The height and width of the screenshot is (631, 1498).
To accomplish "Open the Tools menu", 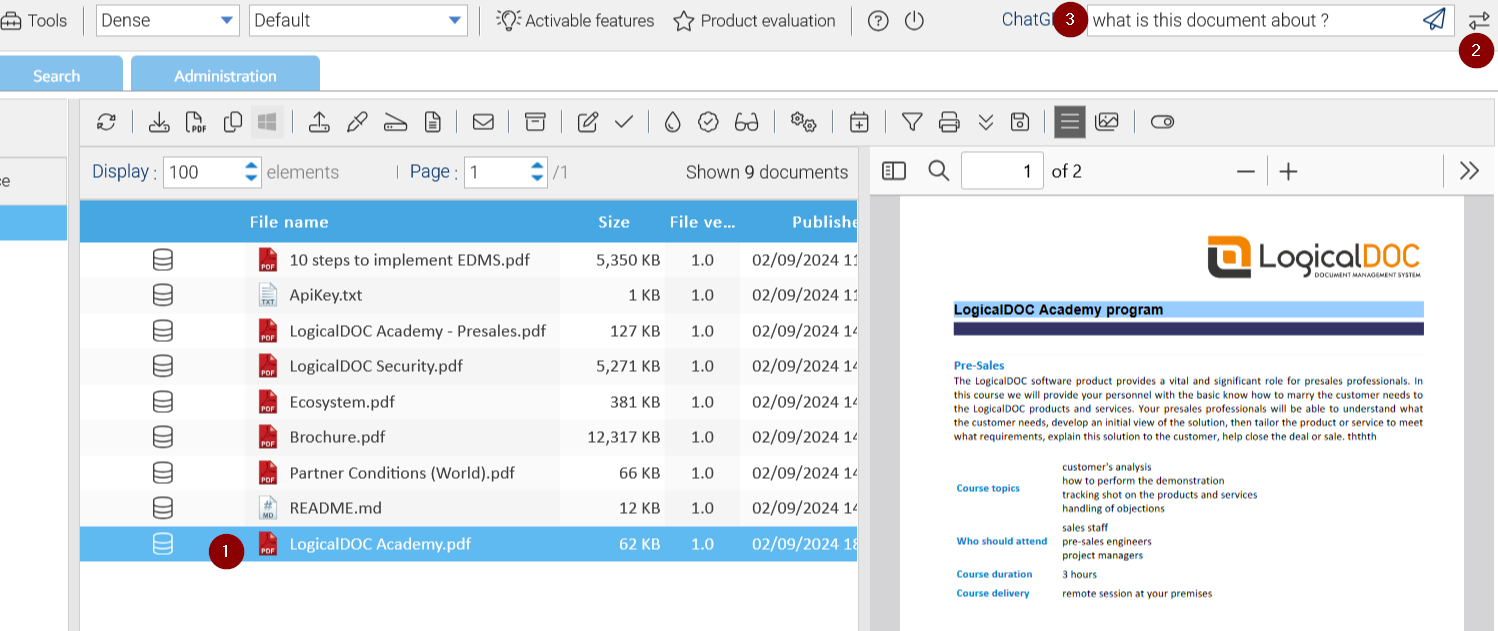I will pos(35,20).
